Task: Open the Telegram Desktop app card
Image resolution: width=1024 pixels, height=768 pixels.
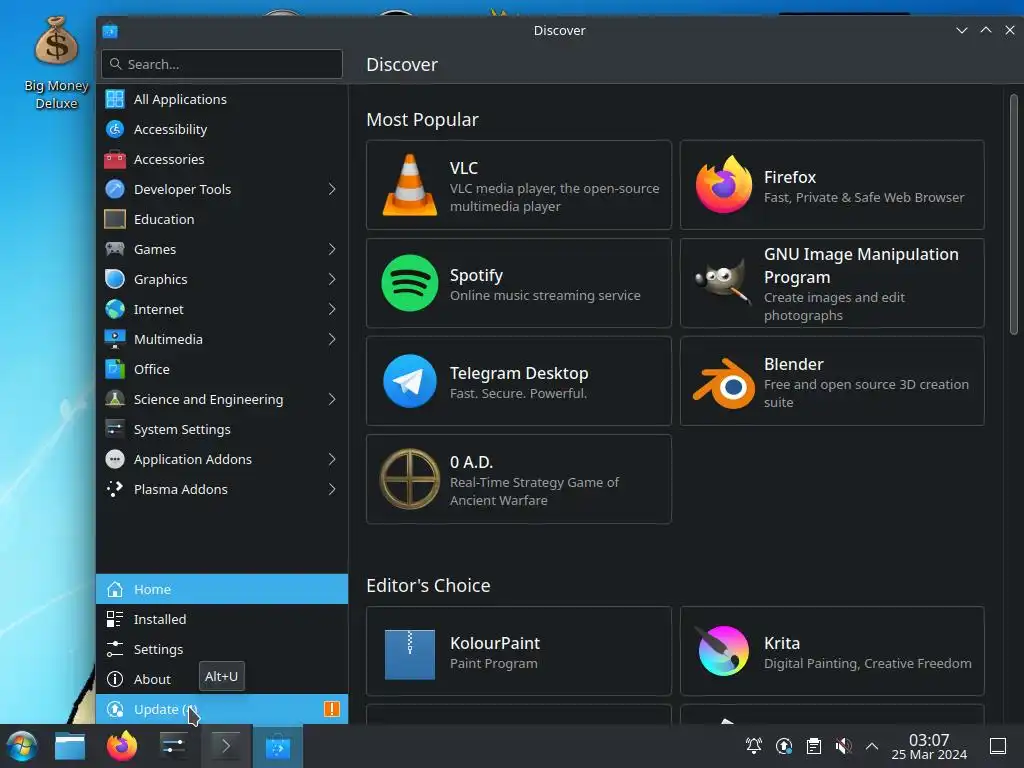Action: coord(519,381)
